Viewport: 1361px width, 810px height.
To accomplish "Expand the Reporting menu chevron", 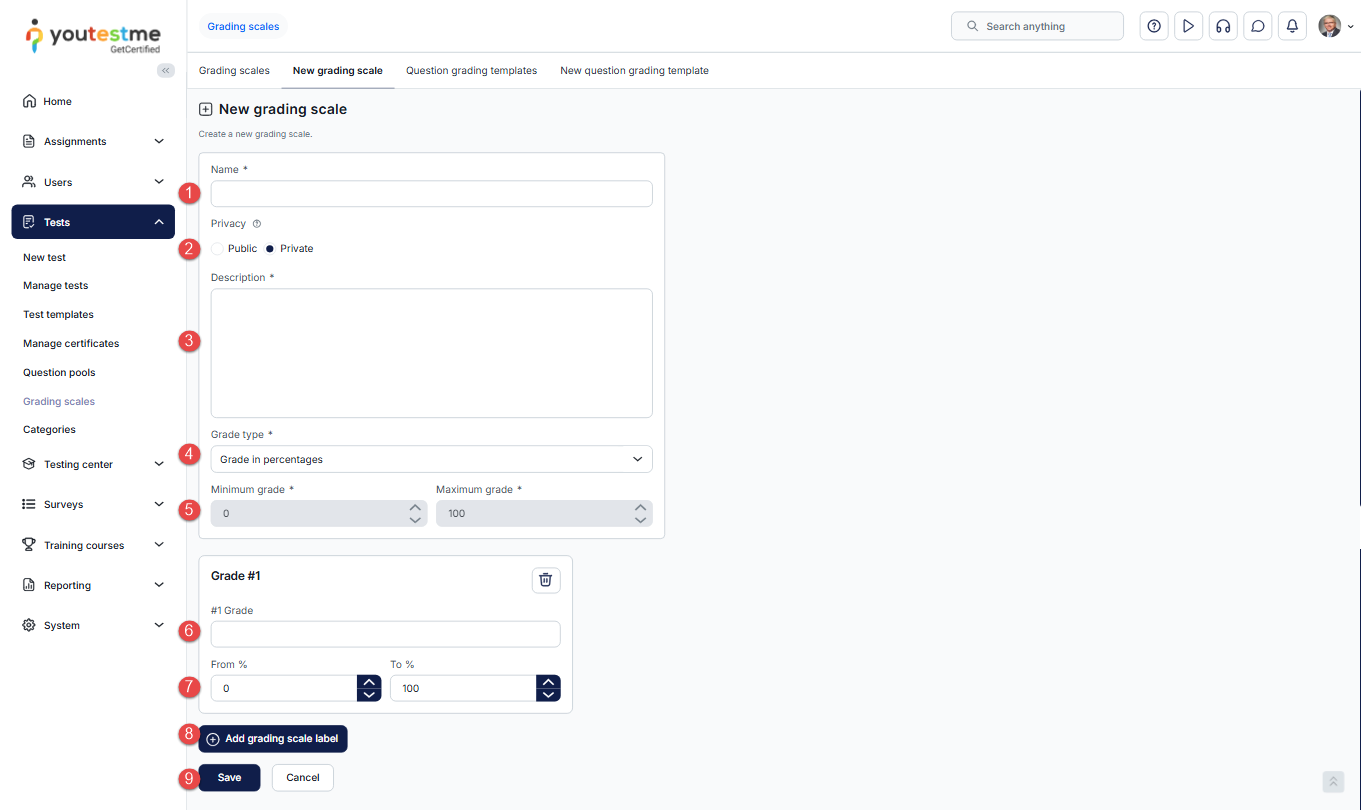I will [159, 585].
